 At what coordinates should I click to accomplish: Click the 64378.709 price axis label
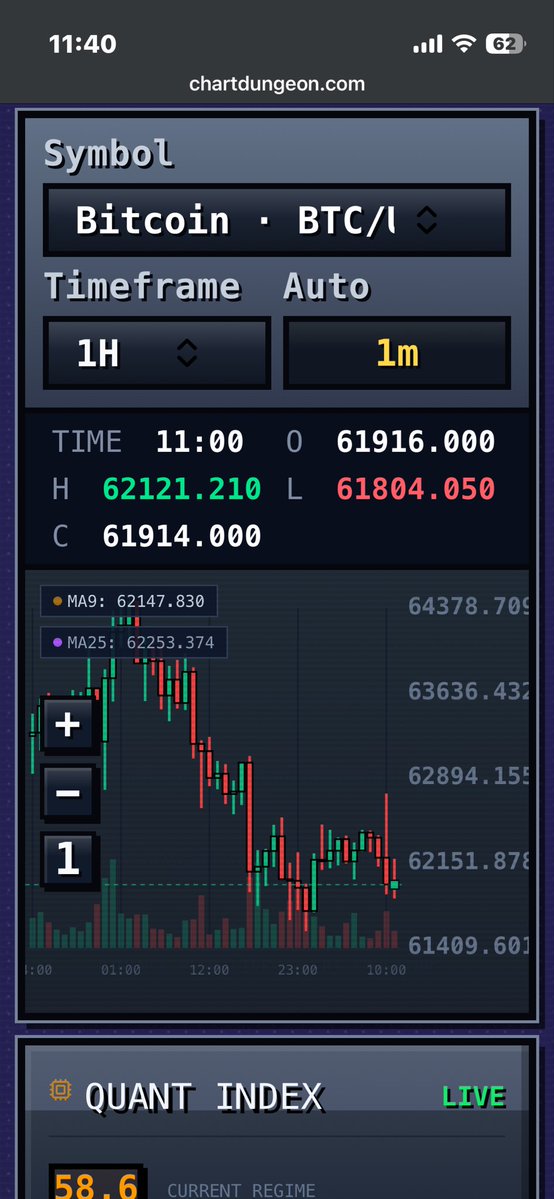[468, 606]
